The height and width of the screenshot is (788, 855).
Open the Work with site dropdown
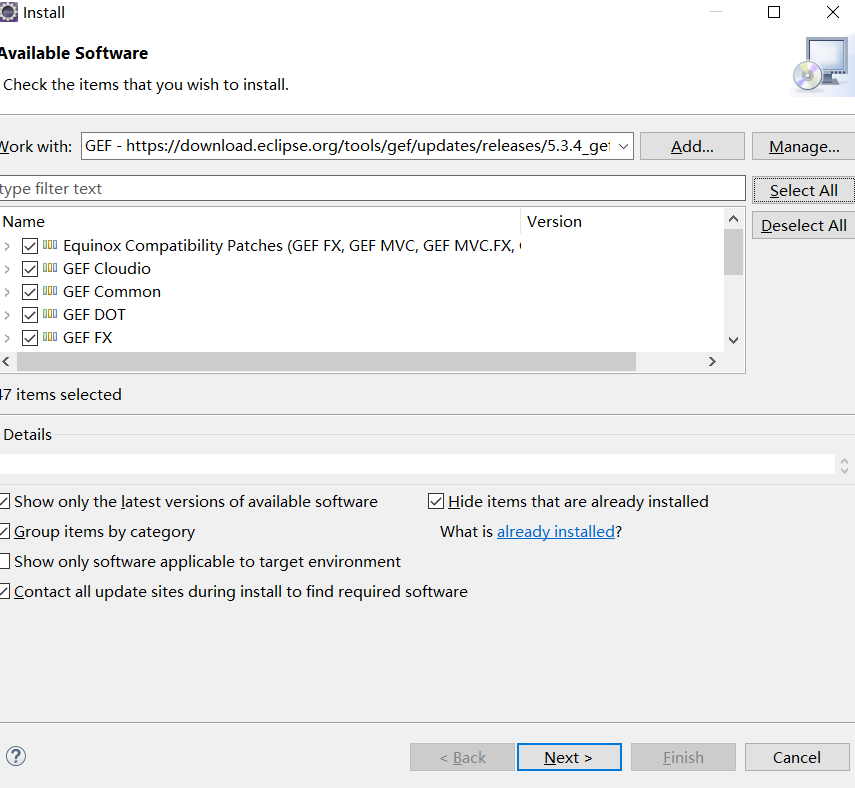coord(623,146)
